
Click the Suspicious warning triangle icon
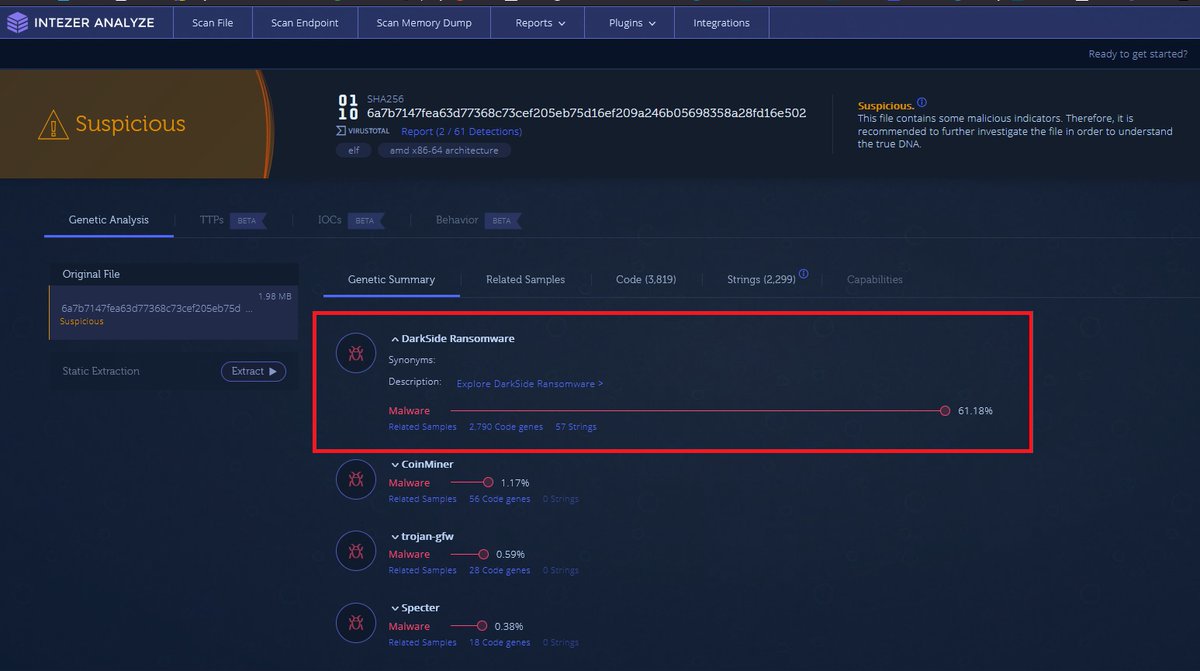[53, 124]
